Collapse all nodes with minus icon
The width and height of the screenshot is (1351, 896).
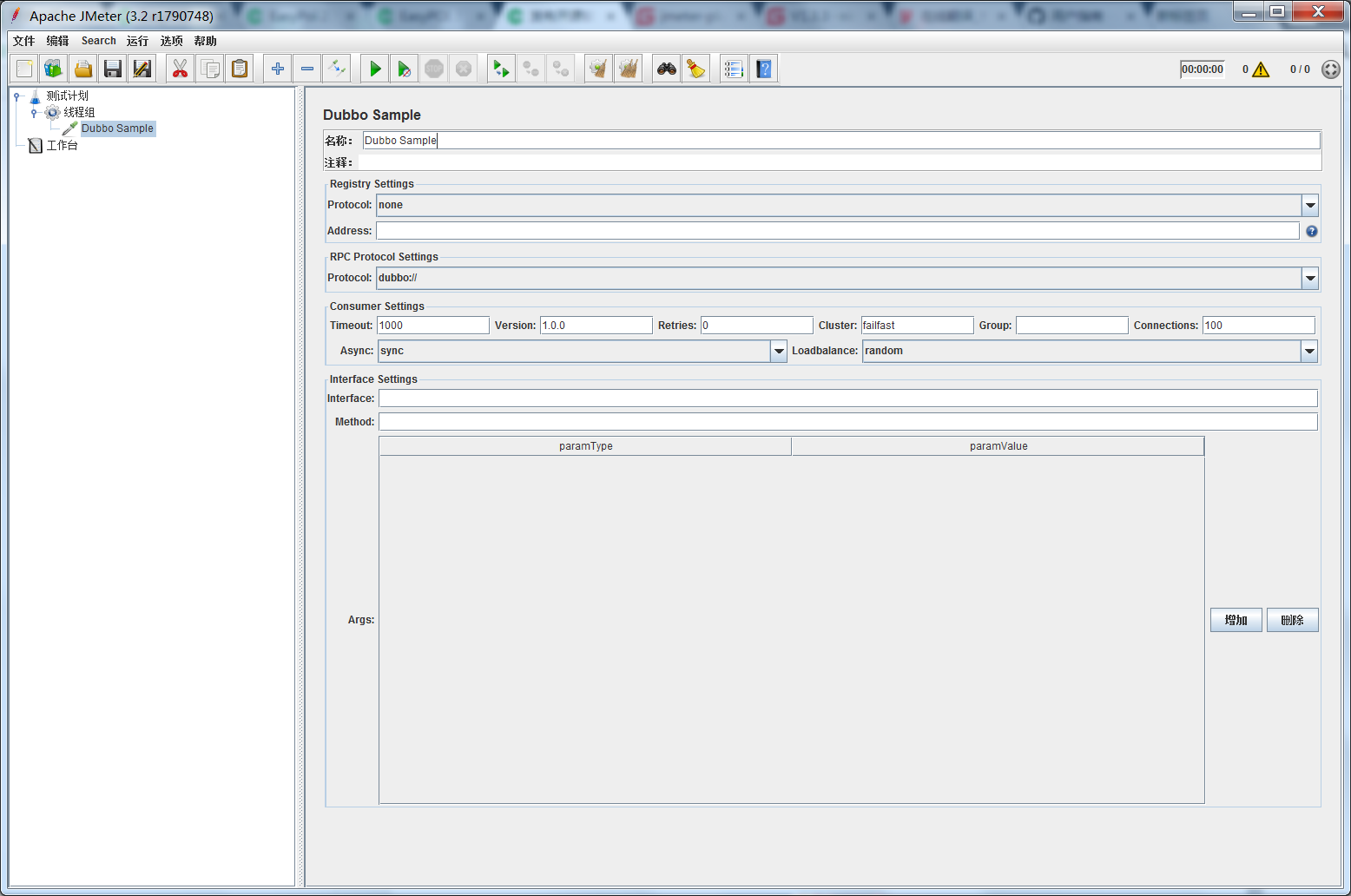[307, 69]
